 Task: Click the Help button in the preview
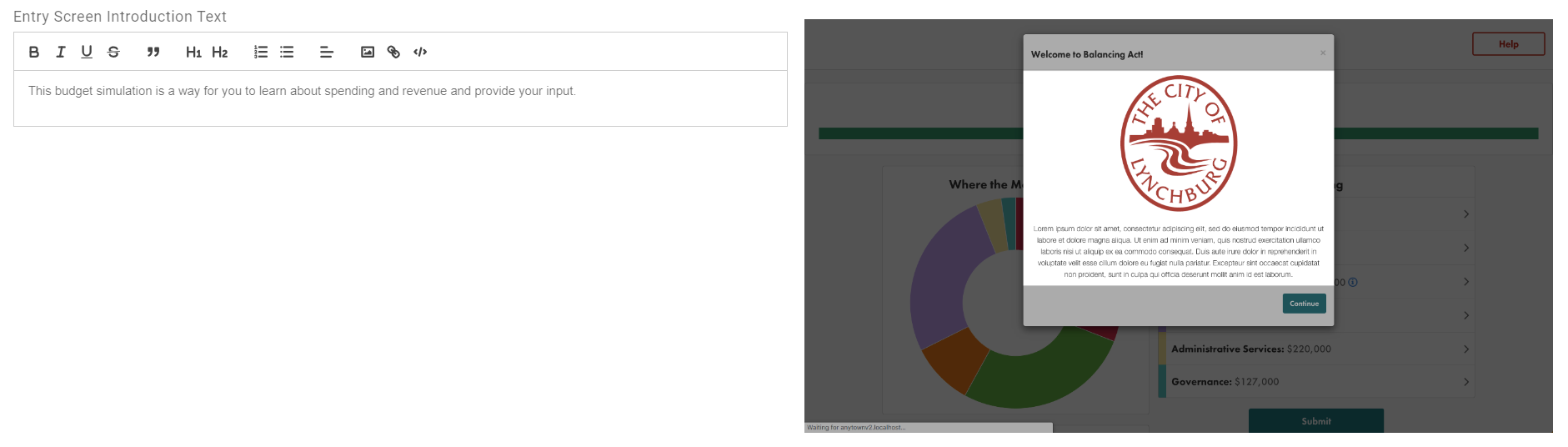coord(1508,44)
